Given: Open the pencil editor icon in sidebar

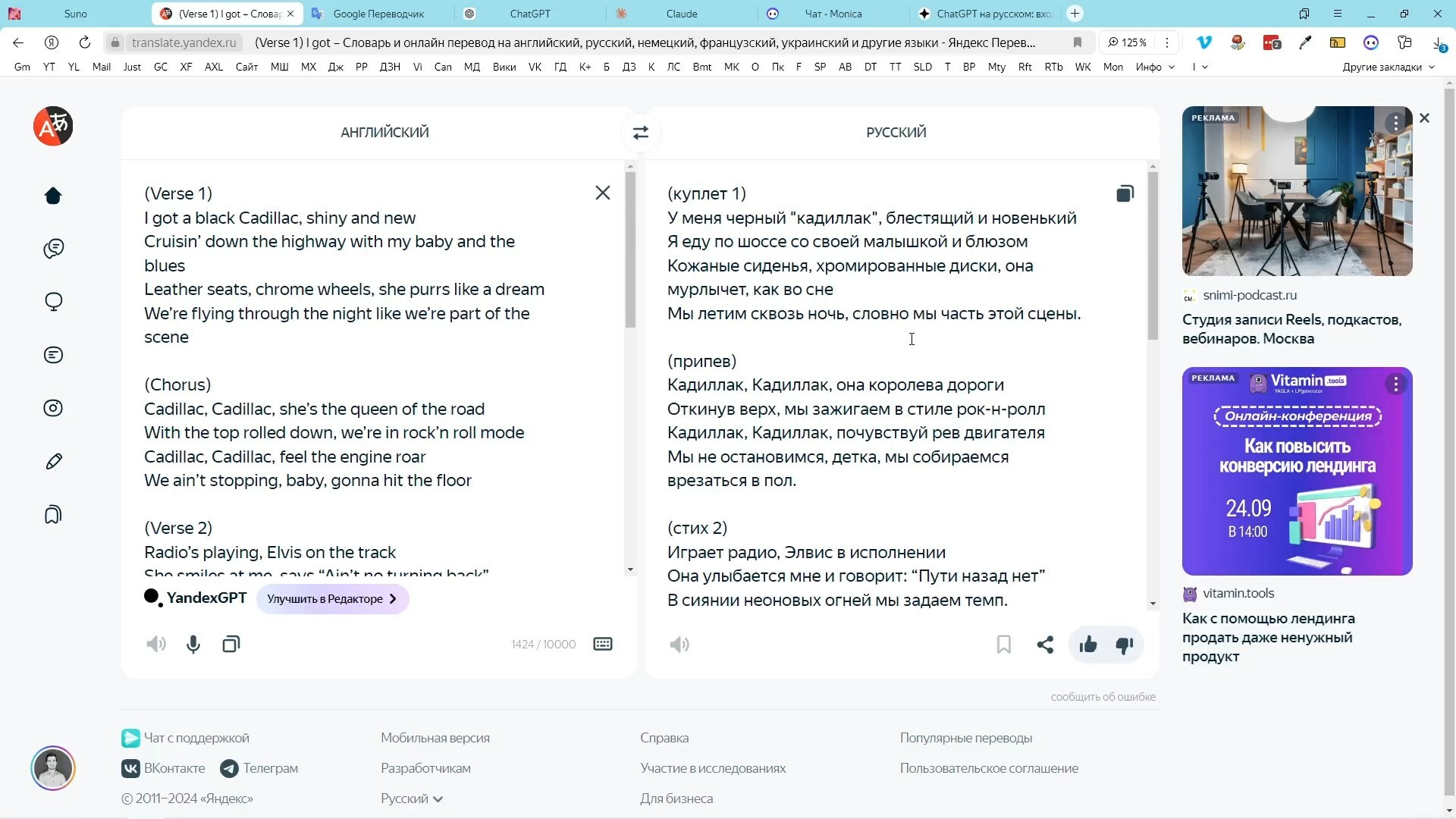Looking at the screenshot, I should click(x=53, y=461).
